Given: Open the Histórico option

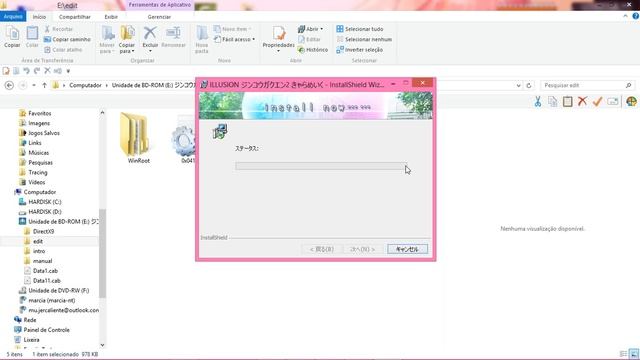Looking at the screenshot, I should click(313, 49).
